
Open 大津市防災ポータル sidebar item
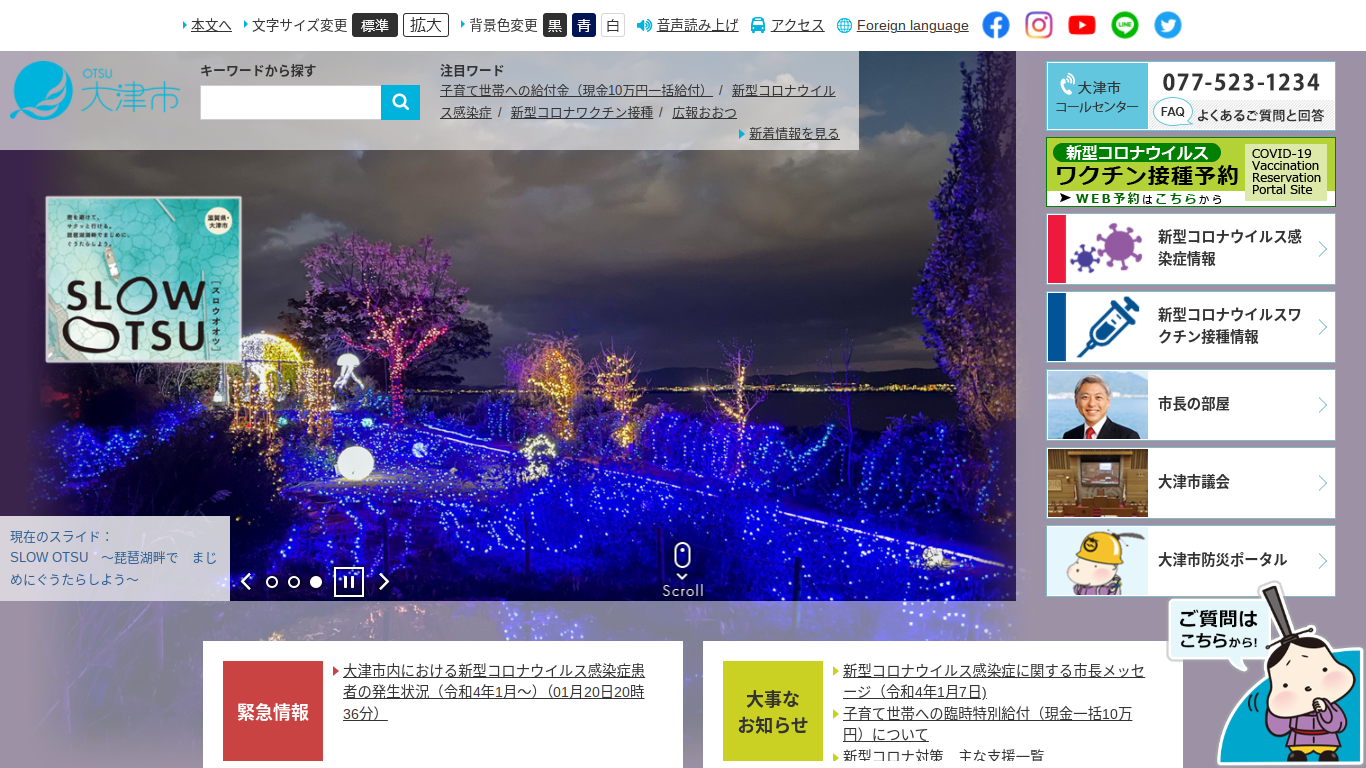1190,561
